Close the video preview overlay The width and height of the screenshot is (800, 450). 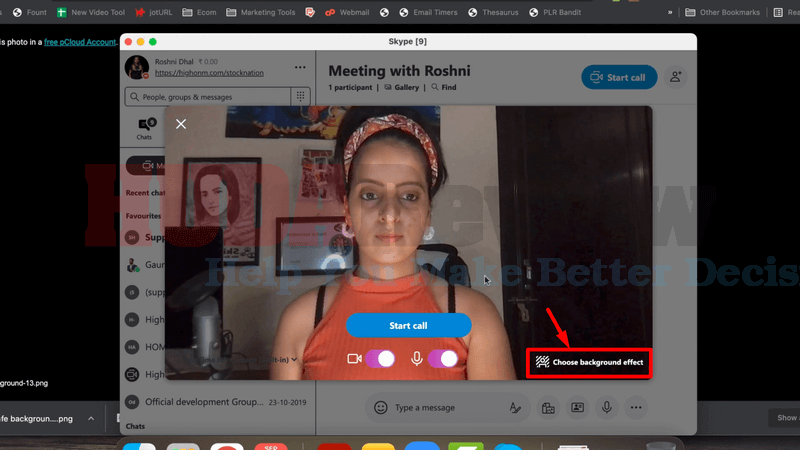(181, 124)
